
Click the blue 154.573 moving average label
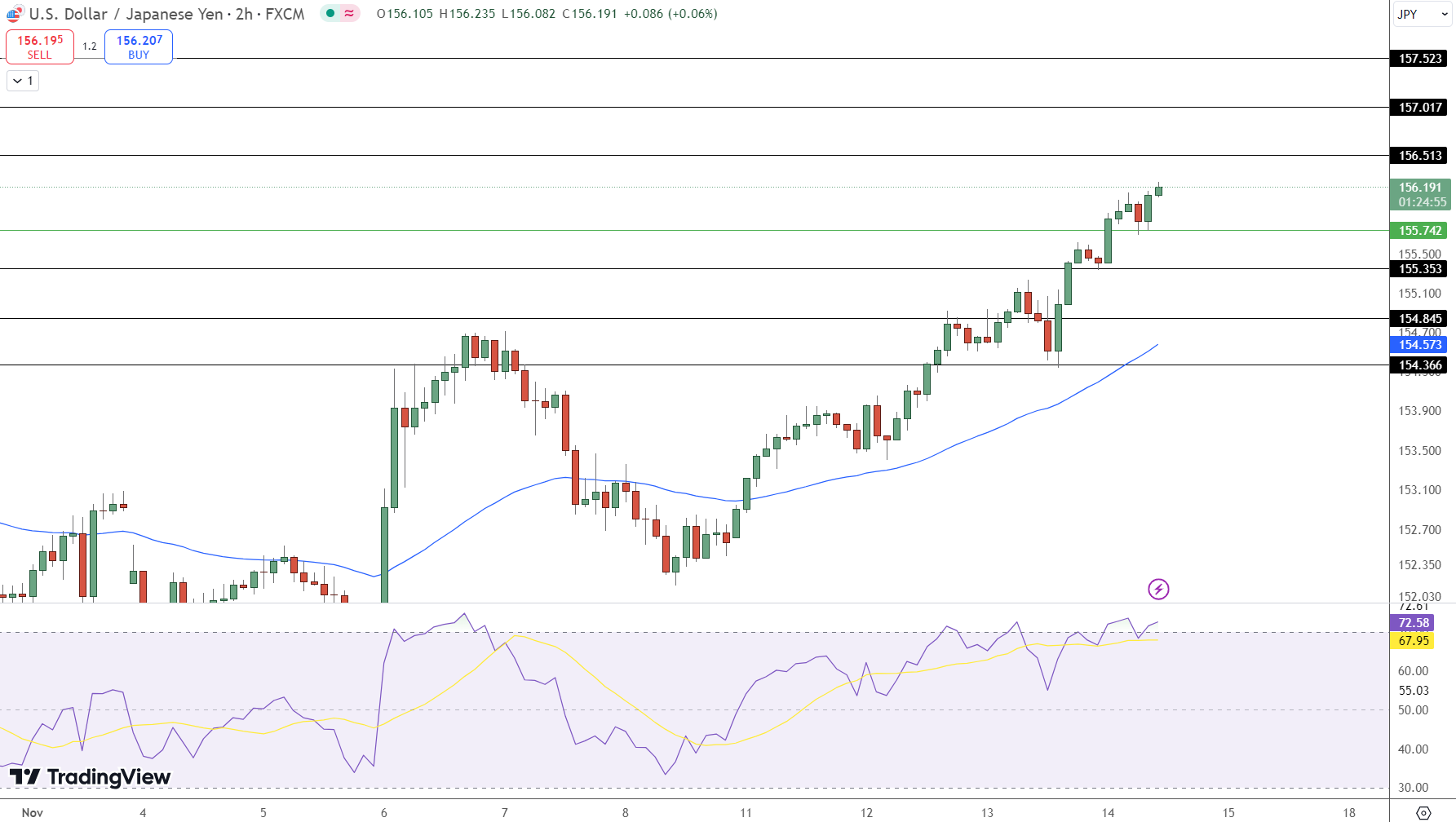pyautogui.click(x=1419, y=345)
